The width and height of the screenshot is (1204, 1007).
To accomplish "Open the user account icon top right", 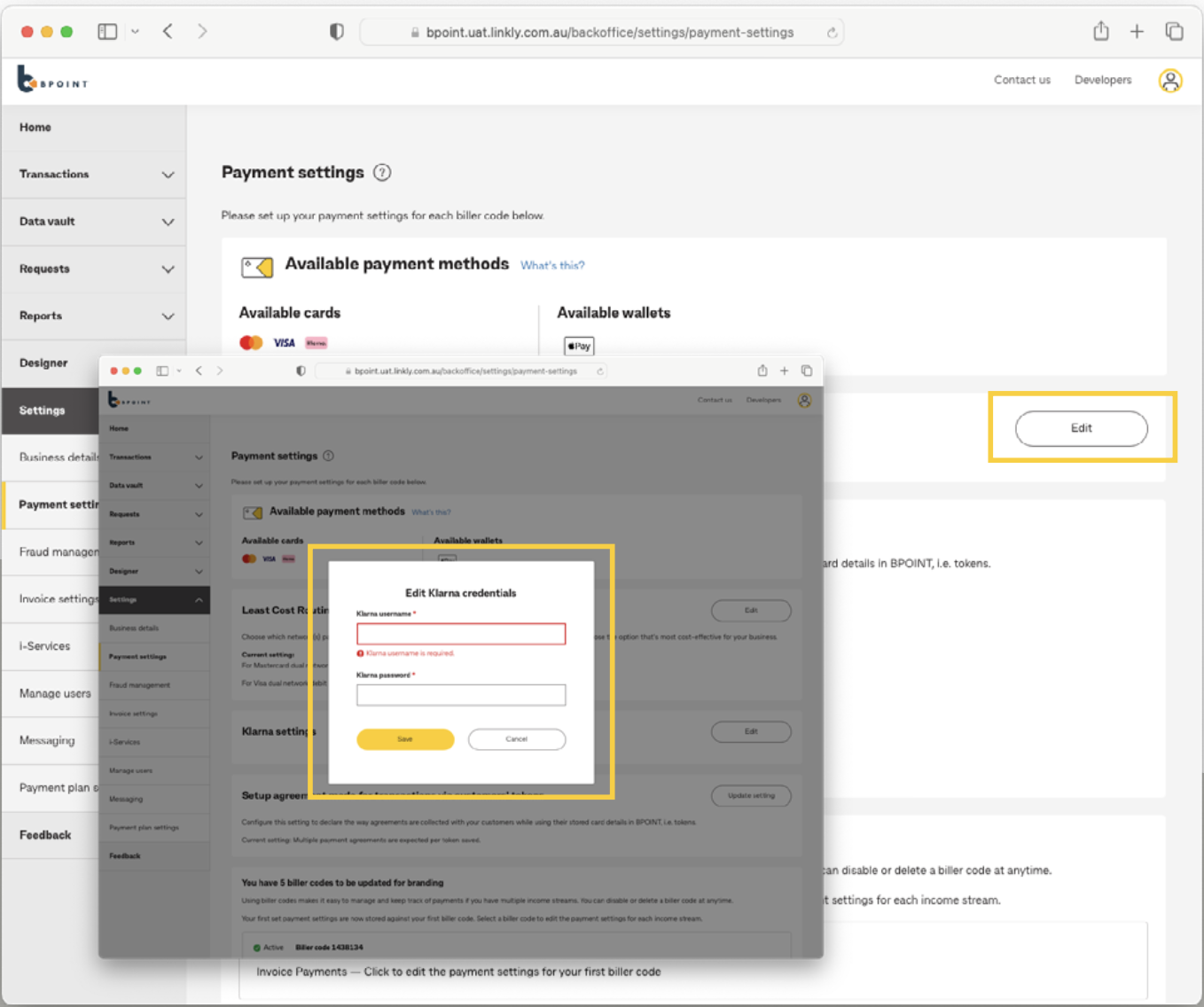I will click(x=1170, y=80).
